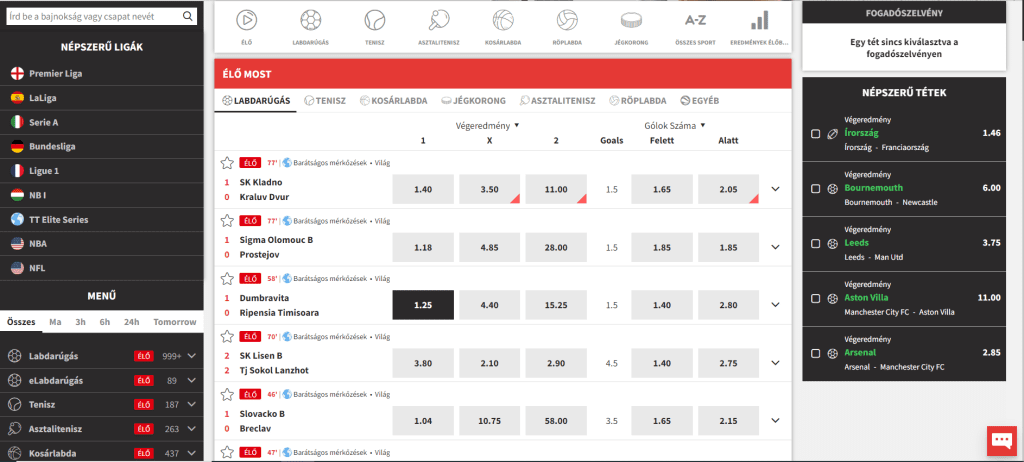The height and width of the screenshot is (462, 1024).
Task: Click the live chat icon
Action: (x=1002, y=440)
